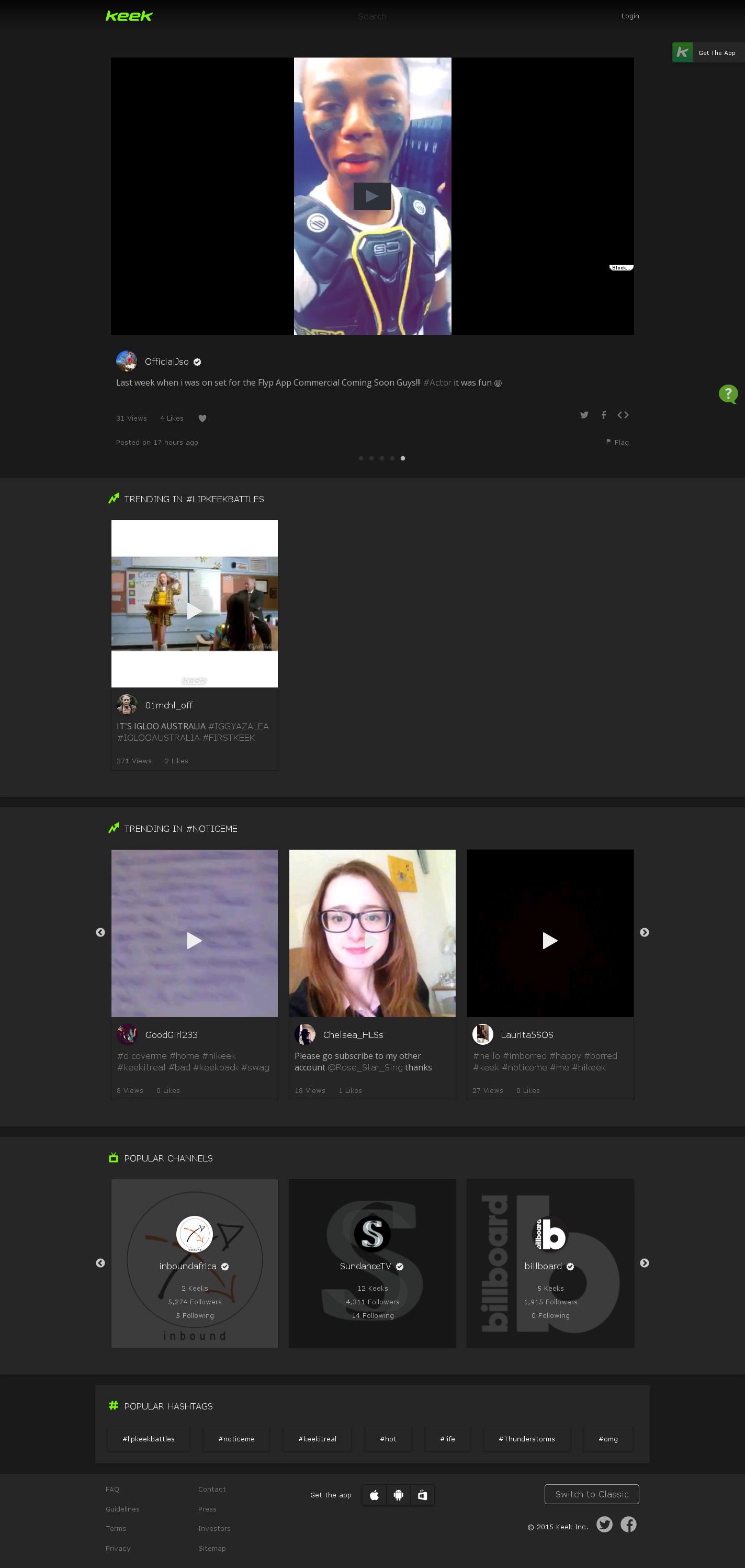Open the green help question mark bubble
Screen dimensions: 745x1568
coord(728,394)
